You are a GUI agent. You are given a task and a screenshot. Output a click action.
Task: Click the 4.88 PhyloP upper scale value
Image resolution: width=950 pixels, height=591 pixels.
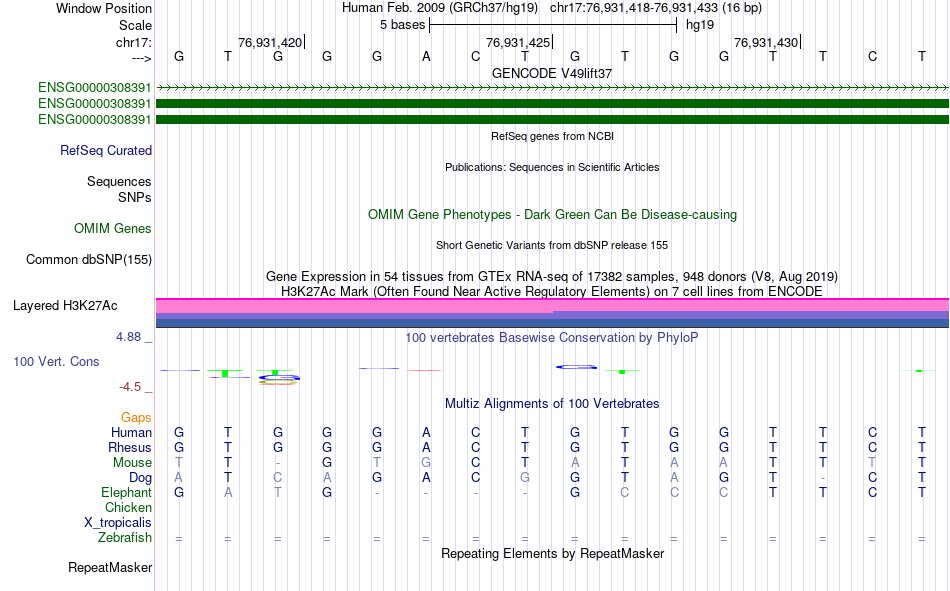coord(128,336)
